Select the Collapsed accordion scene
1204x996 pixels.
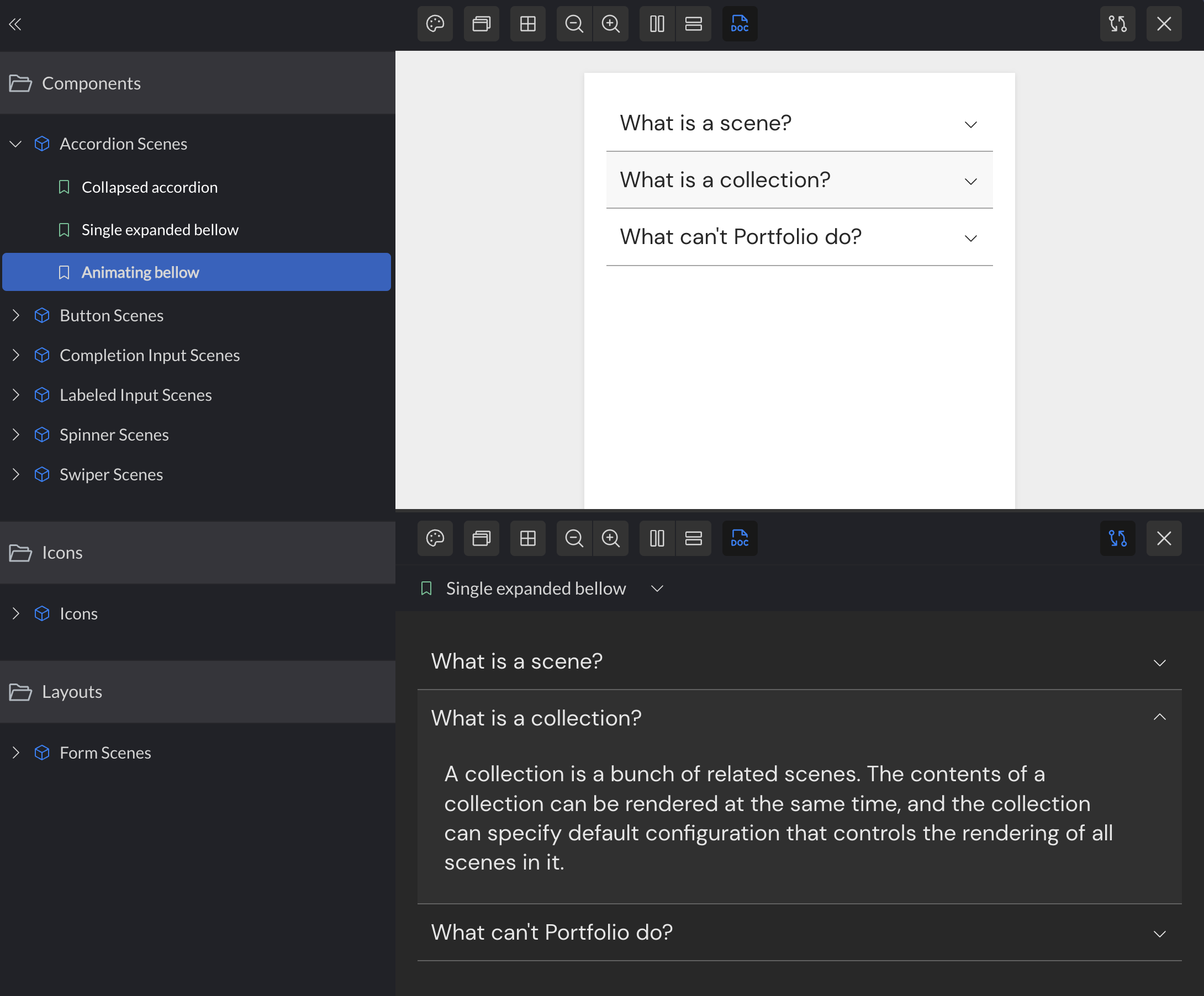[x=149, y=187]
